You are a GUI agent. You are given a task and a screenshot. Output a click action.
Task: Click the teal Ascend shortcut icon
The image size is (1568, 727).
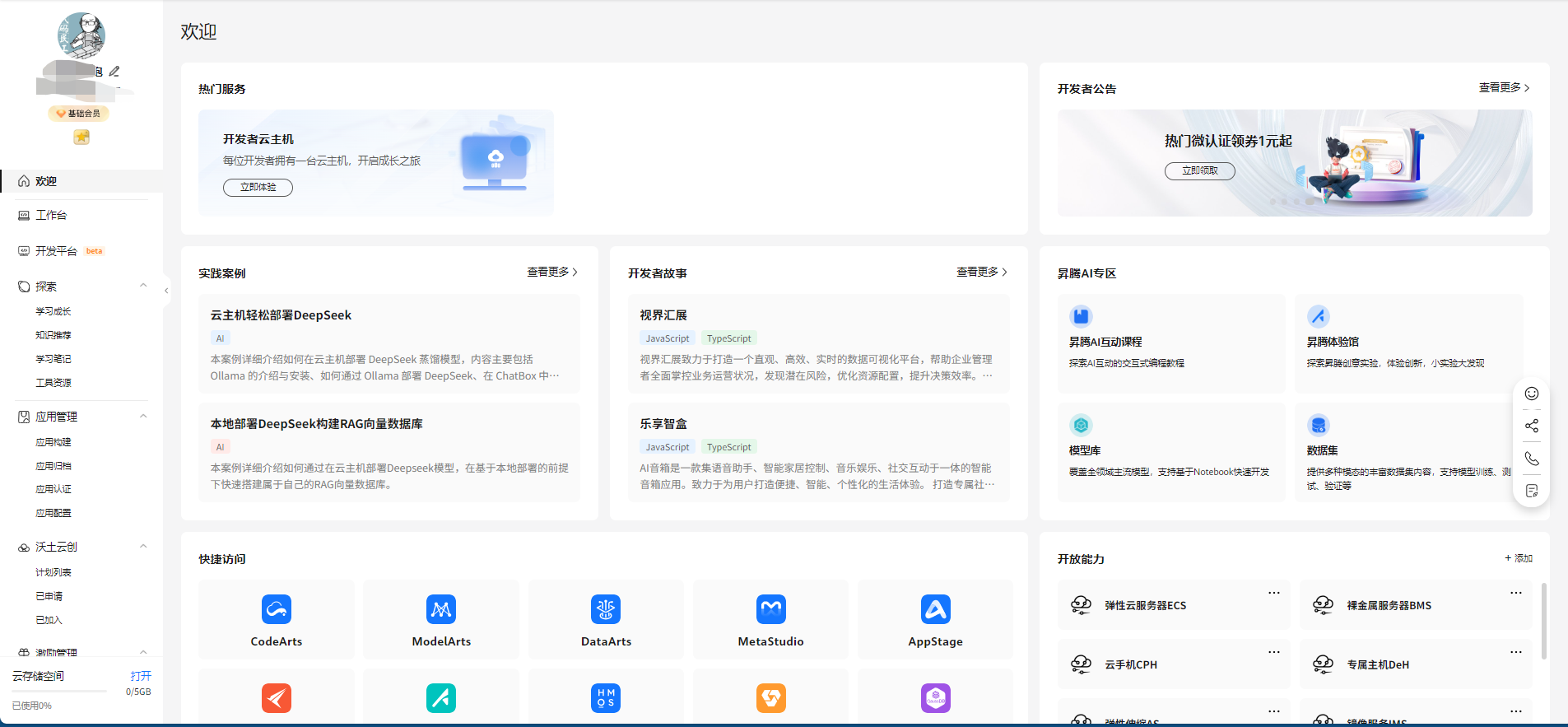pos(441,698)
